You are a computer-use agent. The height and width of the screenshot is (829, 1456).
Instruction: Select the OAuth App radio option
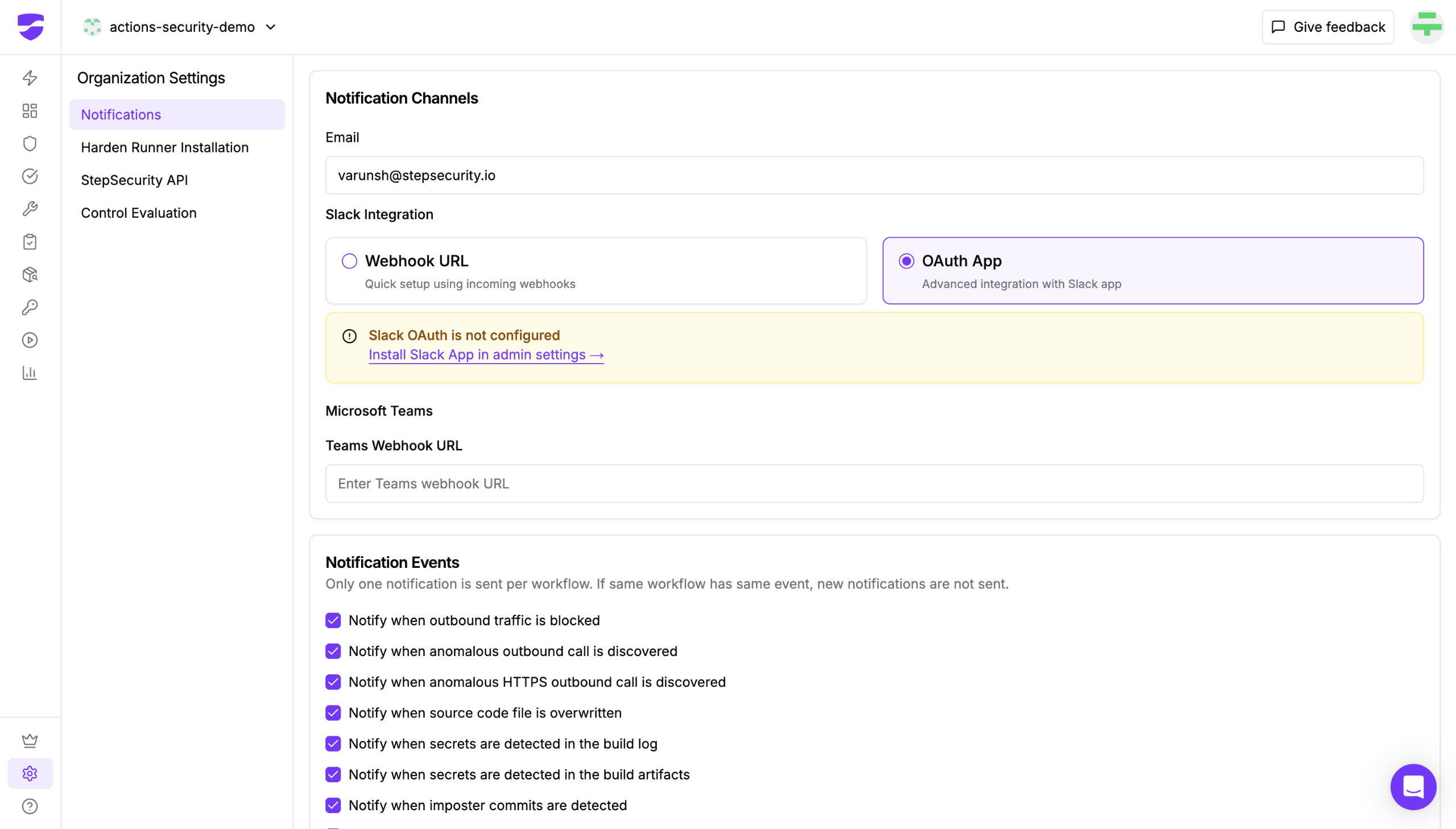coord(907,261)
